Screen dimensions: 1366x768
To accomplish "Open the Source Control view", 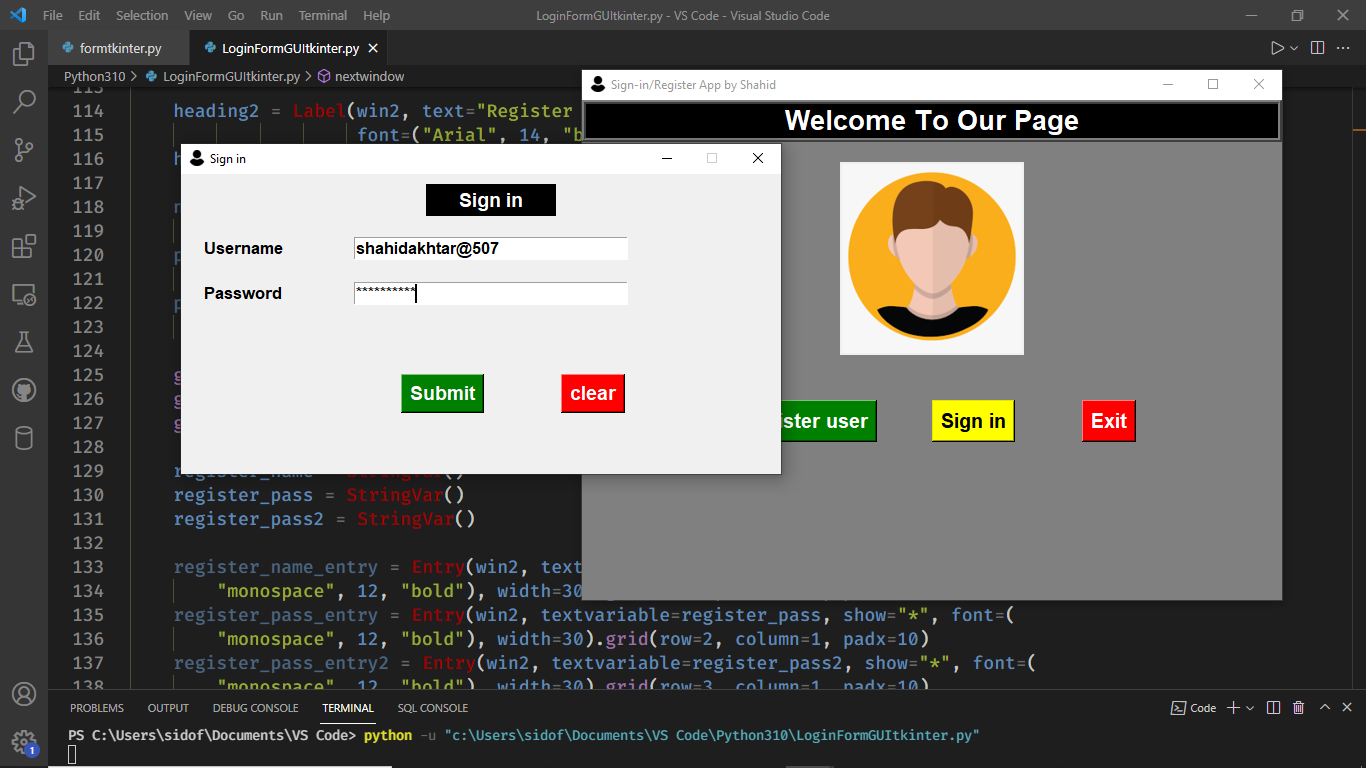I will coord(24,149).
